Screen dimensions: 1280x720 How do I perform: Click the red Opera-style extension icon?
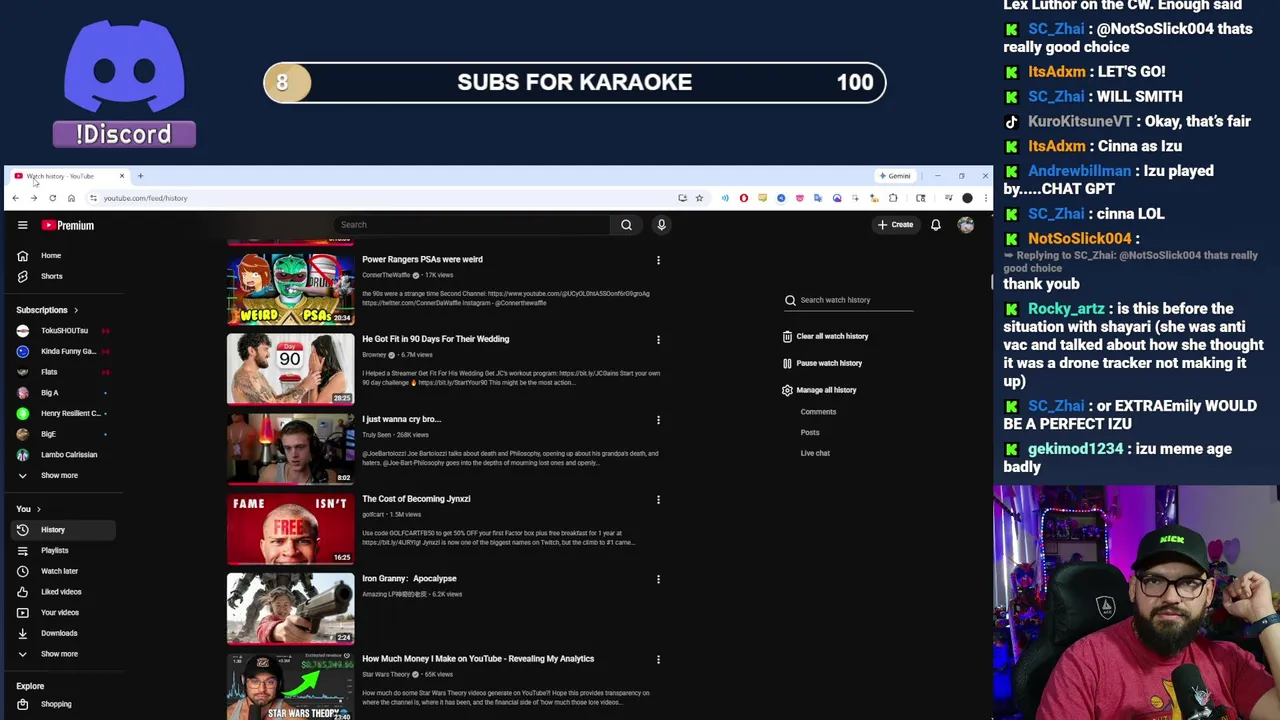point(743,198)
